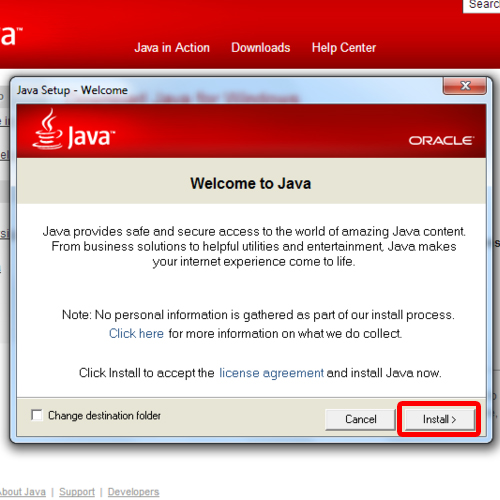
Task: Enable Change destination folder checkbox
Action: click(37, 415)
